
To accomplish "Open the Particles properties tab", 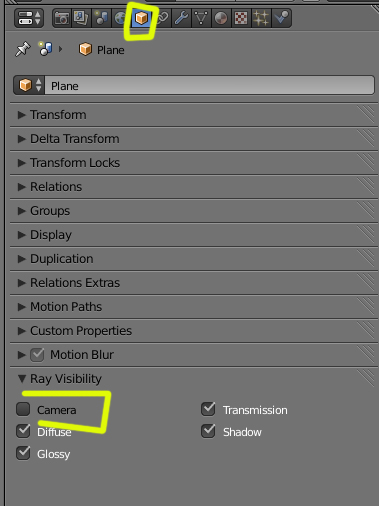I will tap(261, 18).
